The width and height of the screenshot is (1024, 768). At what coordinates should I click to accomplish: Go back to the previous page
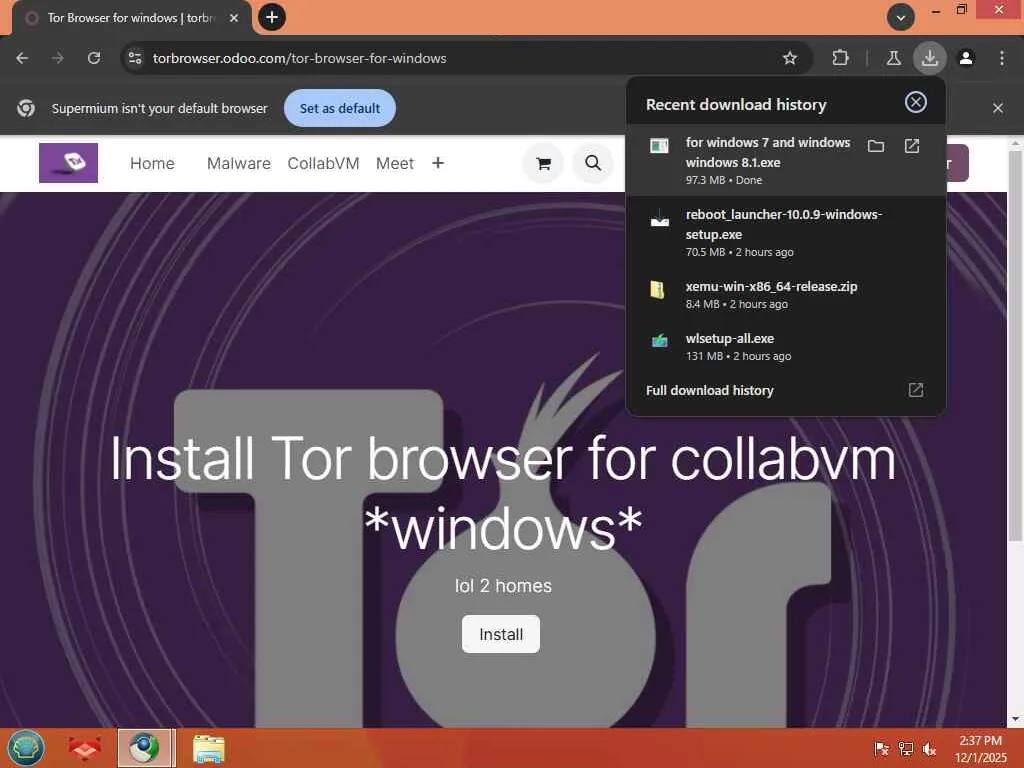(x=22, y=58)
